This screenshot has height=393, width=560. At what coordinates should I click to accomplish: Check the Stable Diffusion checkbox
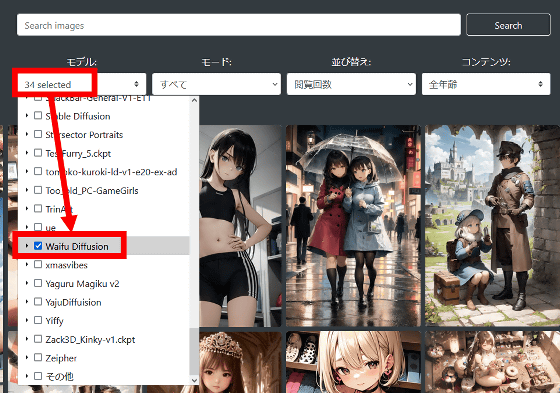point(38,115)
